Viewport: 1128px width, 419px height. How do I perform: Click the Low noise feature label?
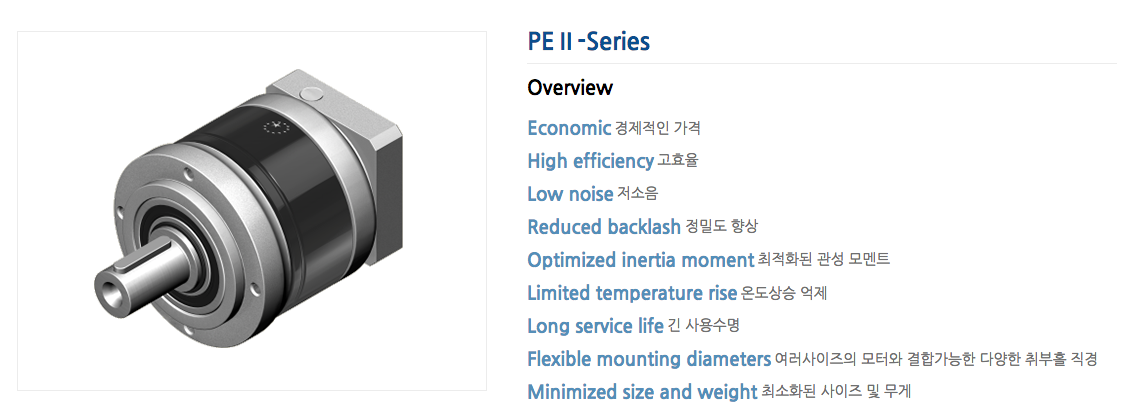(570, 194)
